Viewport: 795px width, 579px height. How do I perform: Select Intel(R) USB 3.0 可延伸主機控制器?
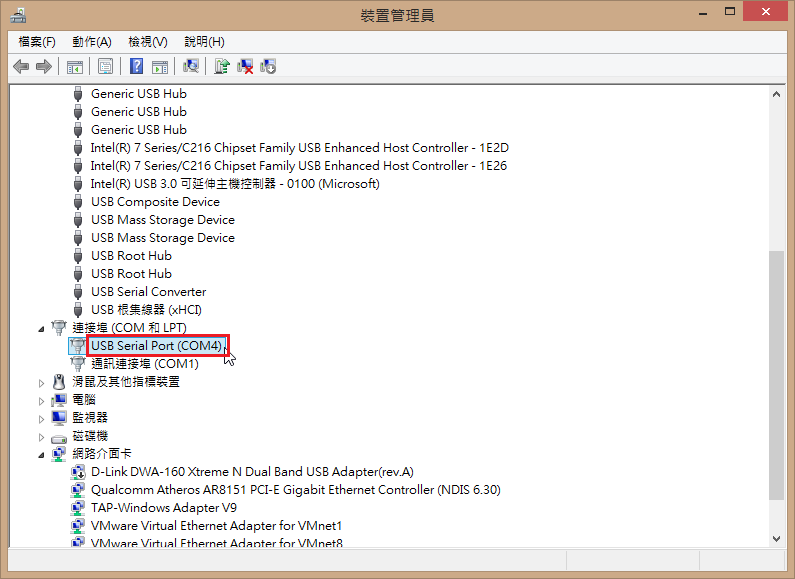[235, 184]
